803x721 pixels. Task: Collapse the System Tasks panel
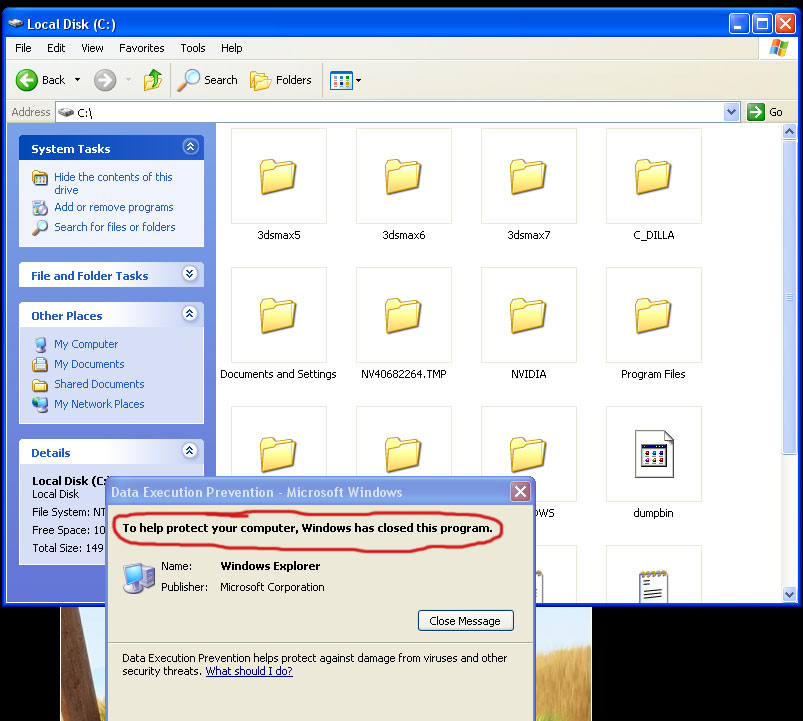(x=190, y=147)
